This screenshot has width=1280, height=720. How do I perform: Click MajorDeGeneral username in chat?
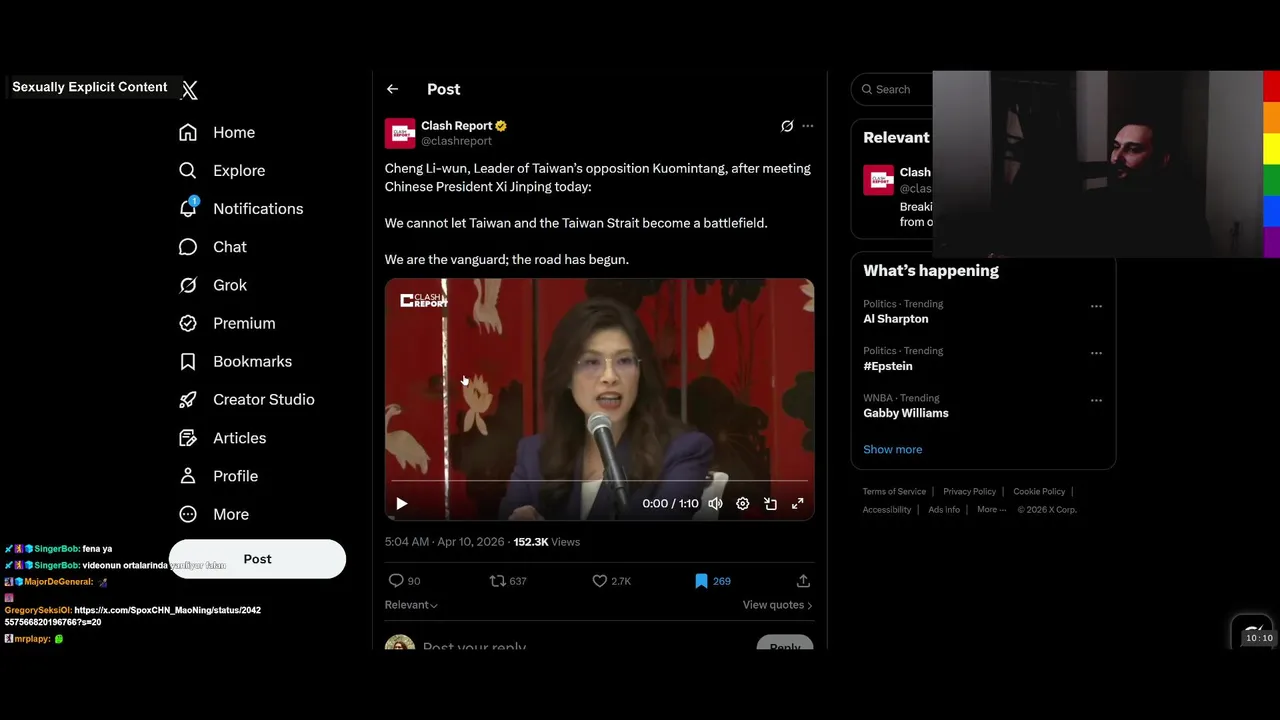click(x=59, y=582)
